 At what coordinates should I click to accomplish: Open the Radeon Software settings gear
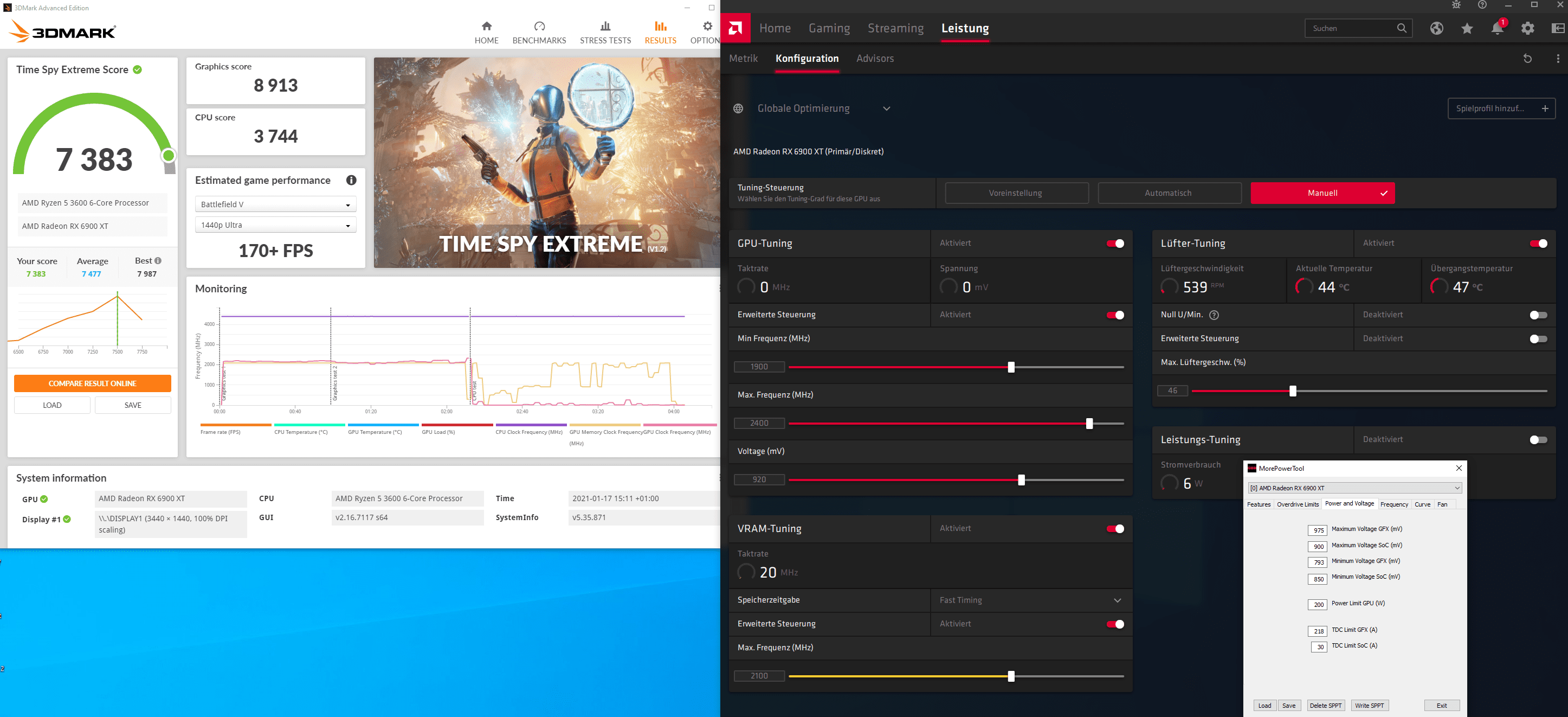coord(1528,28)
